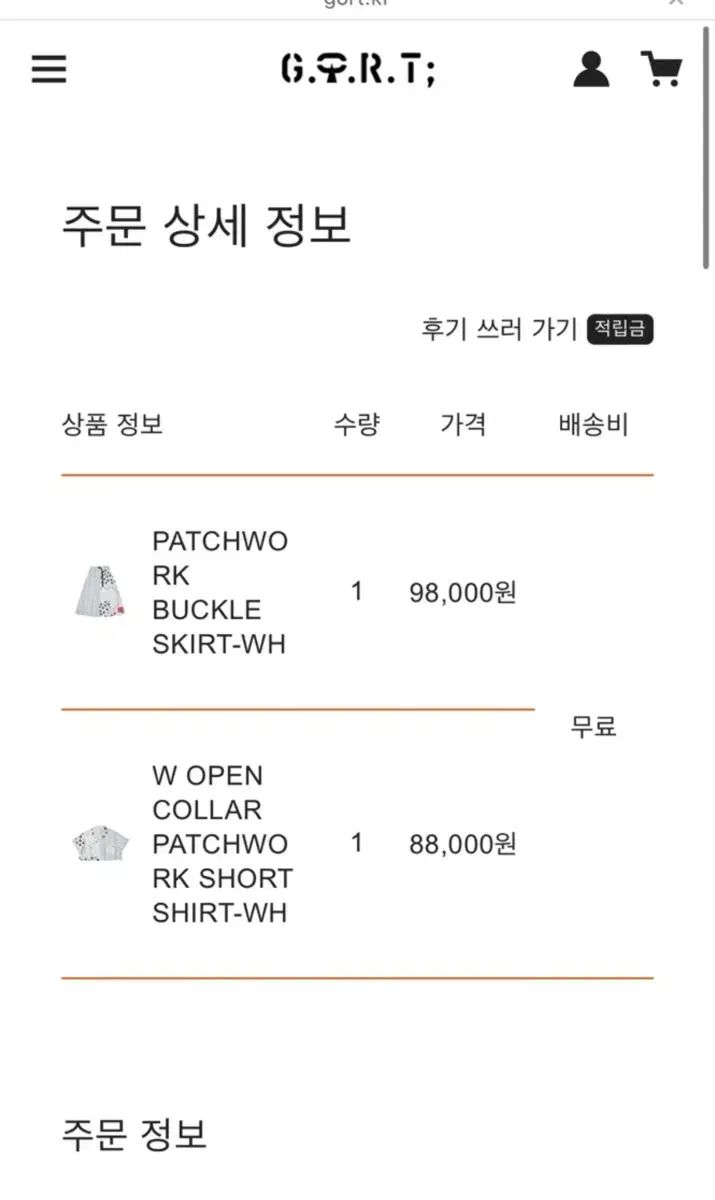Open the open collar shirt thumbnail
Screen dimensions: 715x1200
click(x=101, y=845)
